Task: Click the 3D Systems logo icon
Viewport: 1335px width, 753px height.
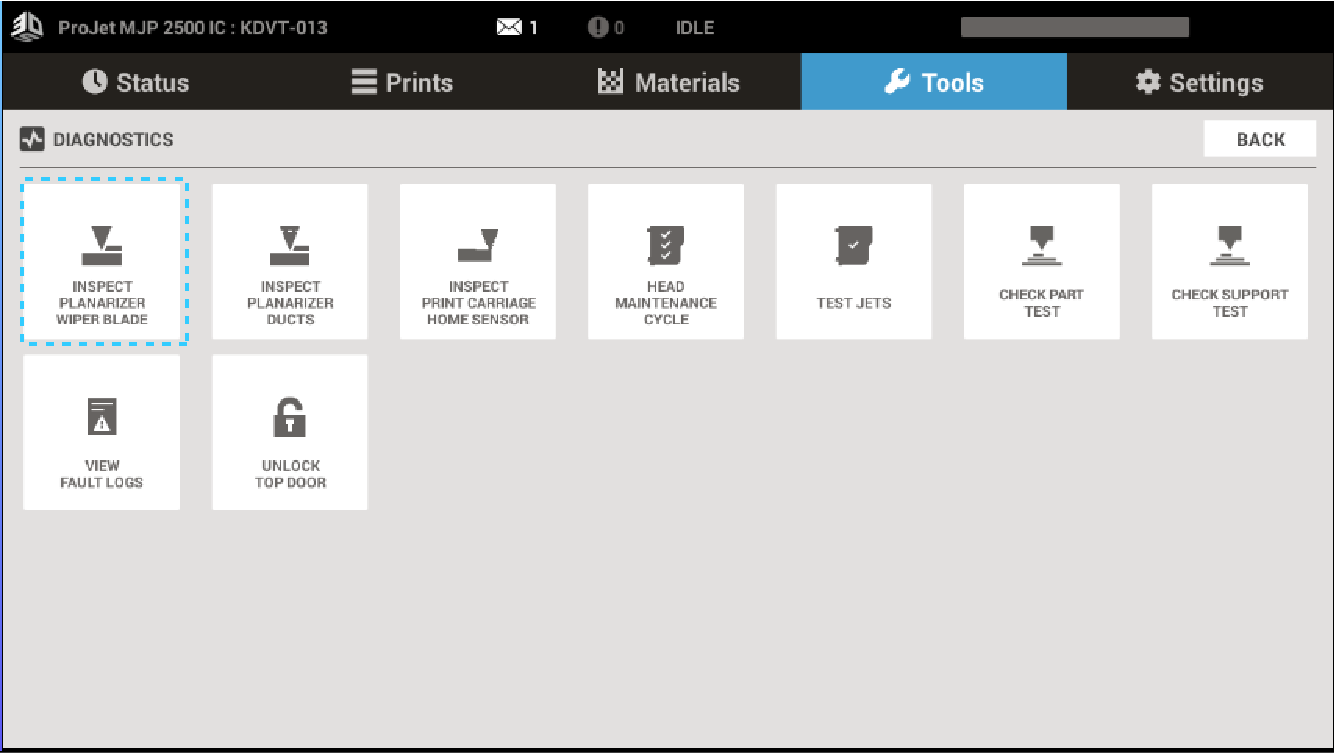Action: [x=27, y=28]
